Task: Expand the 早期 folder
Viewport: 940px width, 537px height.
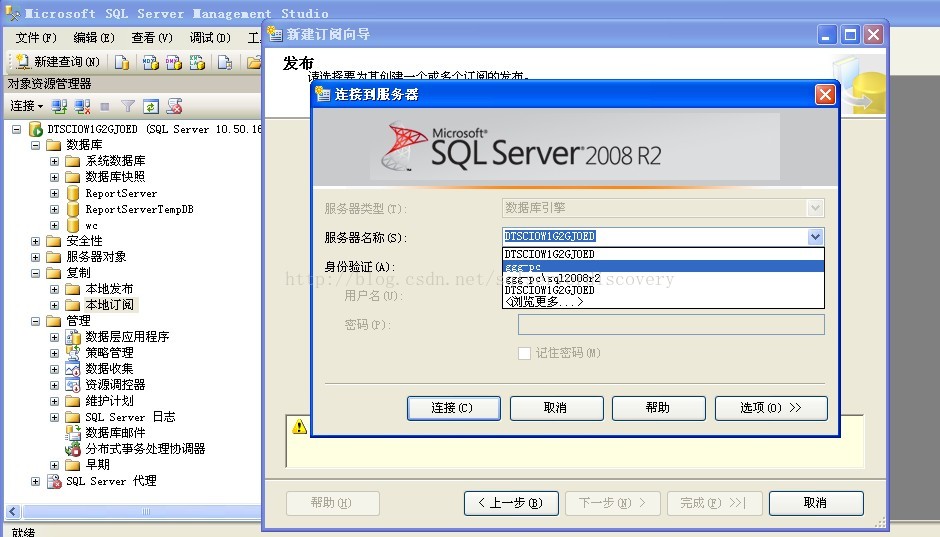Action: [55, 465]
